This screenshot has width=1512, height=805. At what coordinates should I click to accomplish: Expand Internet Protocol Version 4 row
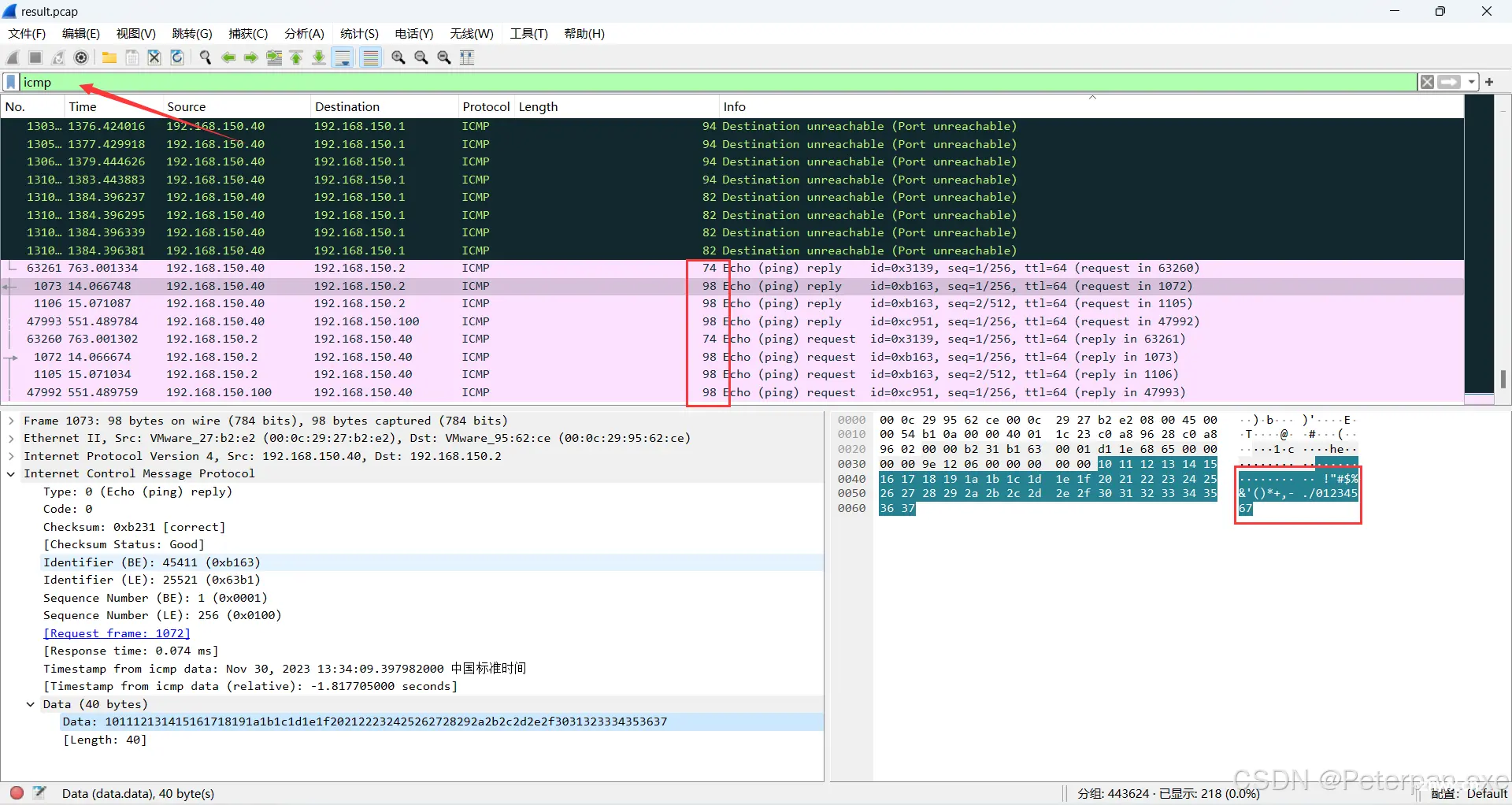click(11, 456)
